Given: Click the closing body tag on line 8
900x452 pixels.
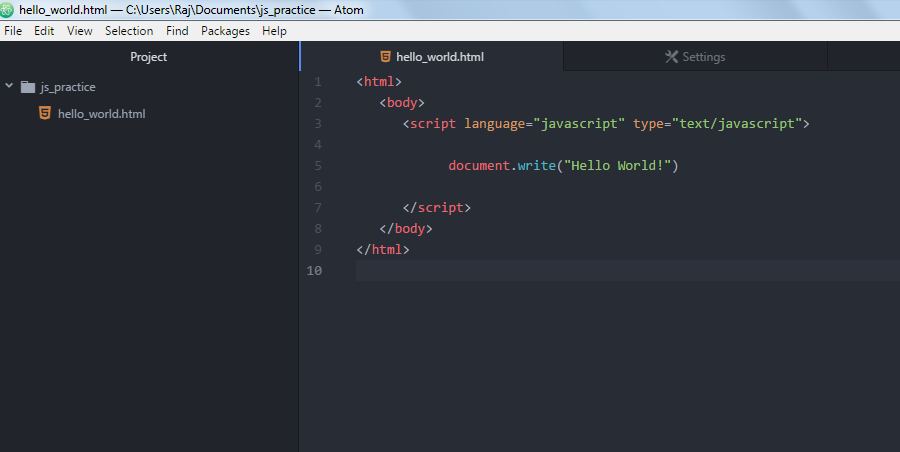Looking at the screenshot, I should point(406,229).
